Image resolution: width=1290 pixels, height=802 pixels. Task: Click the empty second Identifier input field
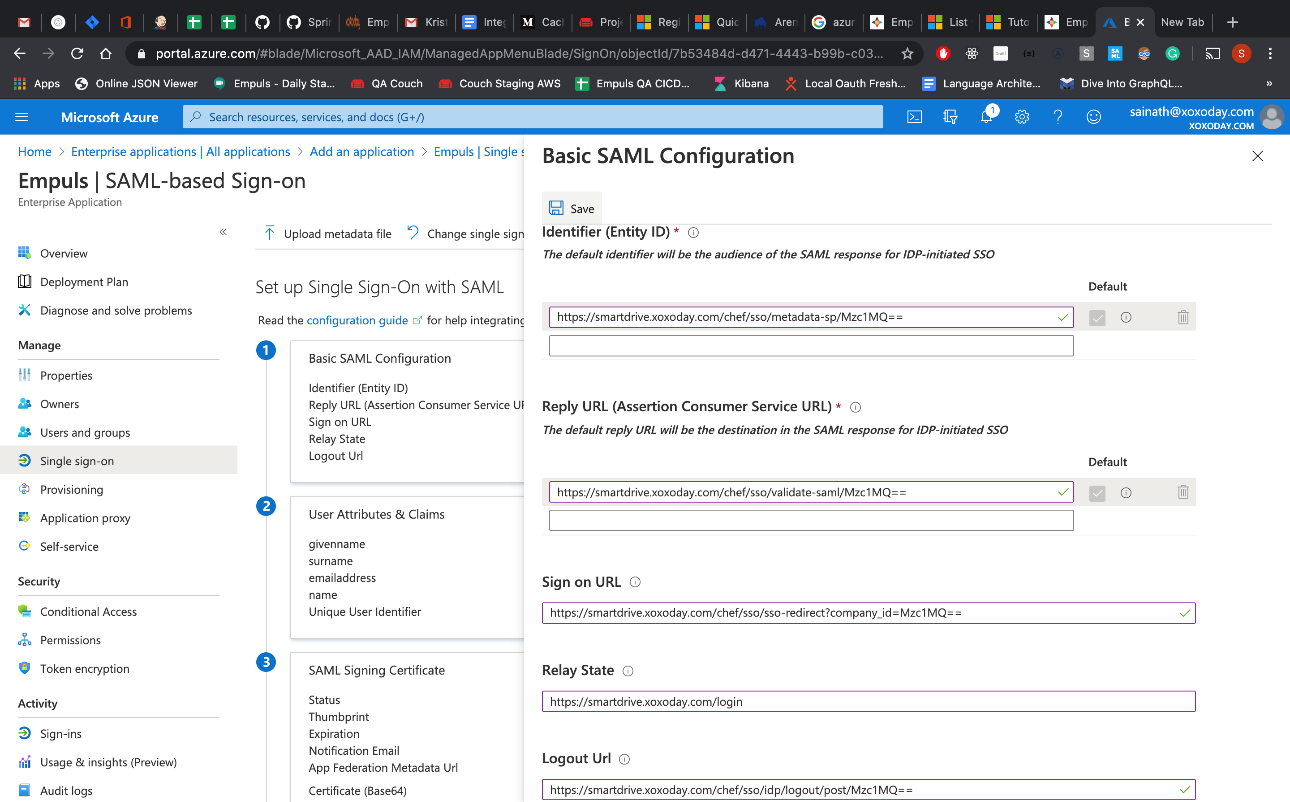(811, 345)
